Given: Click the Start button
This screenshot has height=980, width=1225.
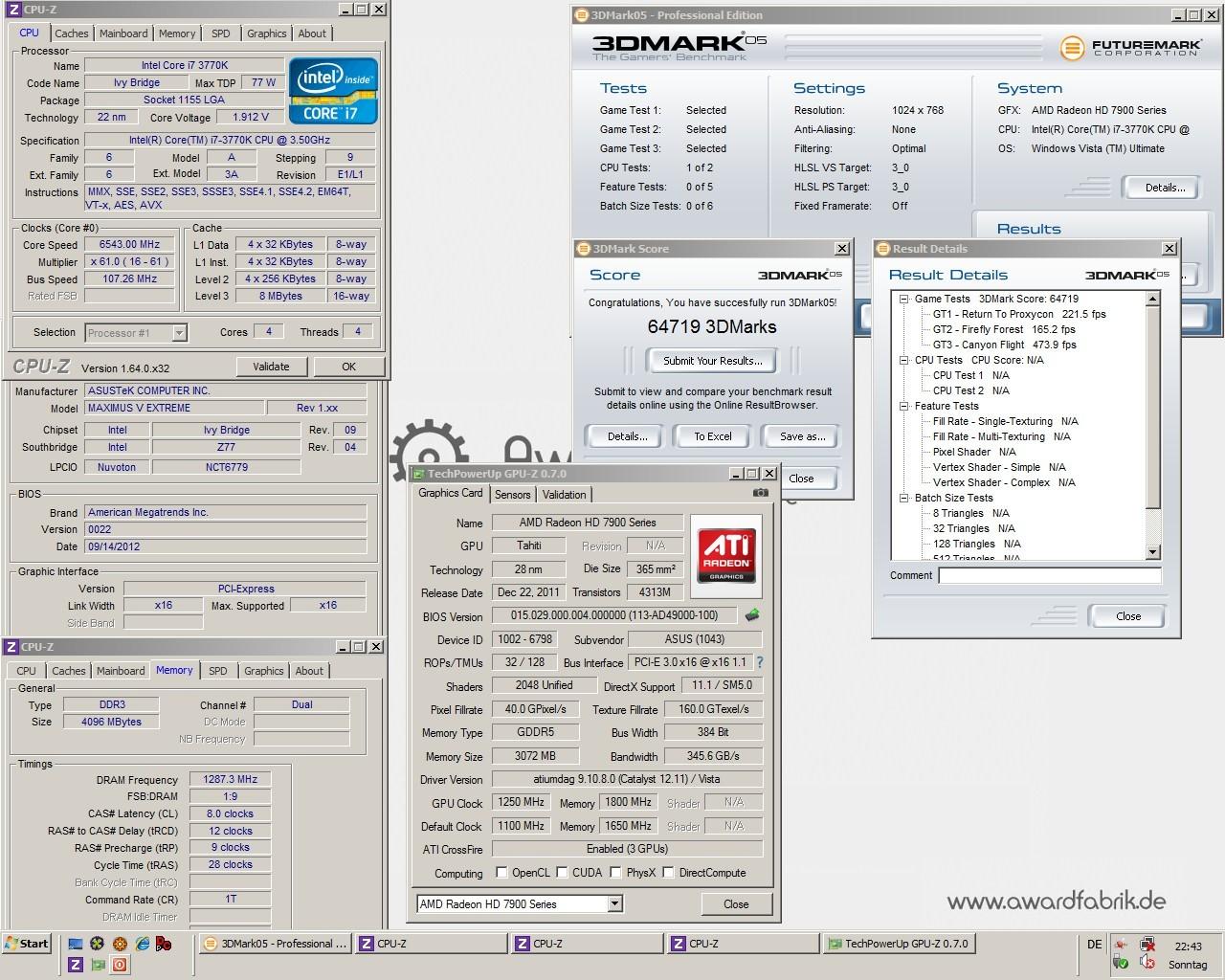Looking at the screenshot, I should [x=26, y=944].
